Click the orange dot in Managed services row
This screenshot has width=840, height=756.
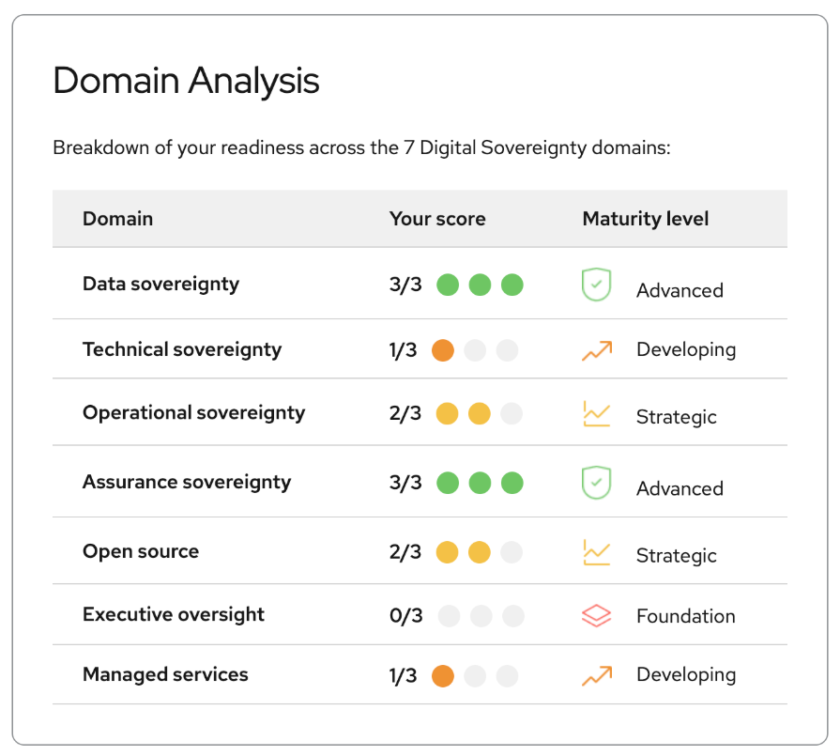pos(443,676)
